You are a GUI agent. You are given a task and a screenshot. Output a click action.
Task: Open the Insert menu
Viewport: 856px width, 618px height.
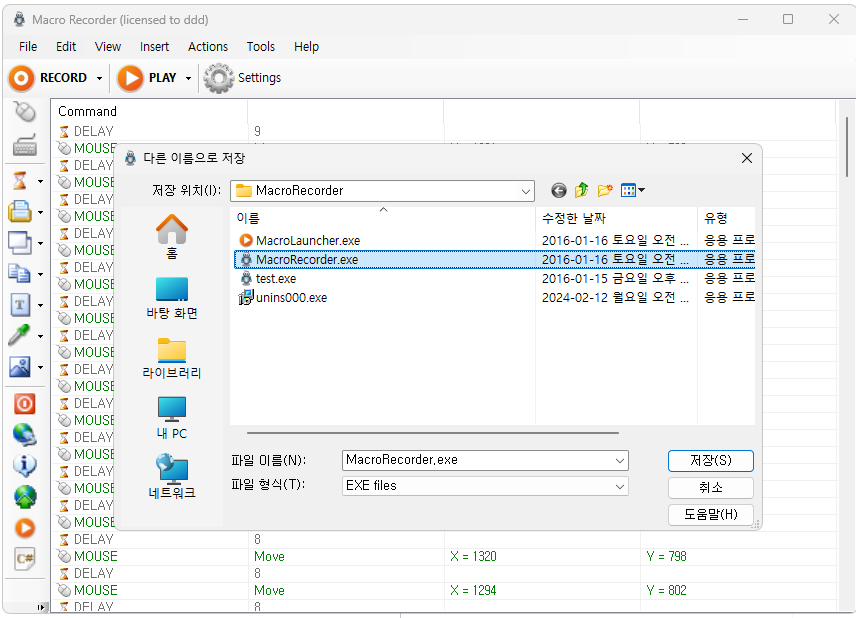point(154,46)
